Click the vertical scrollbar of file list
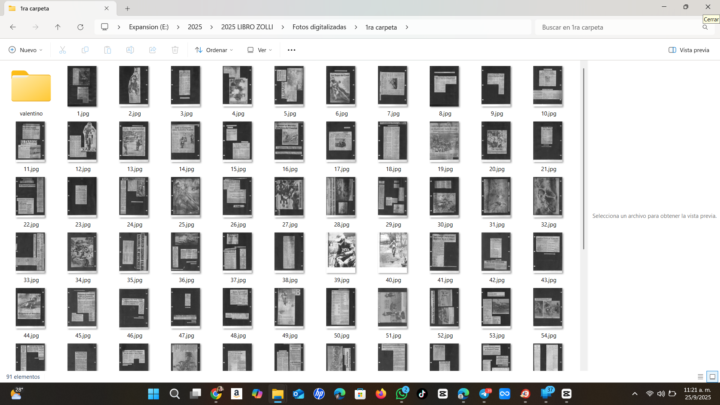 (584, 158)
